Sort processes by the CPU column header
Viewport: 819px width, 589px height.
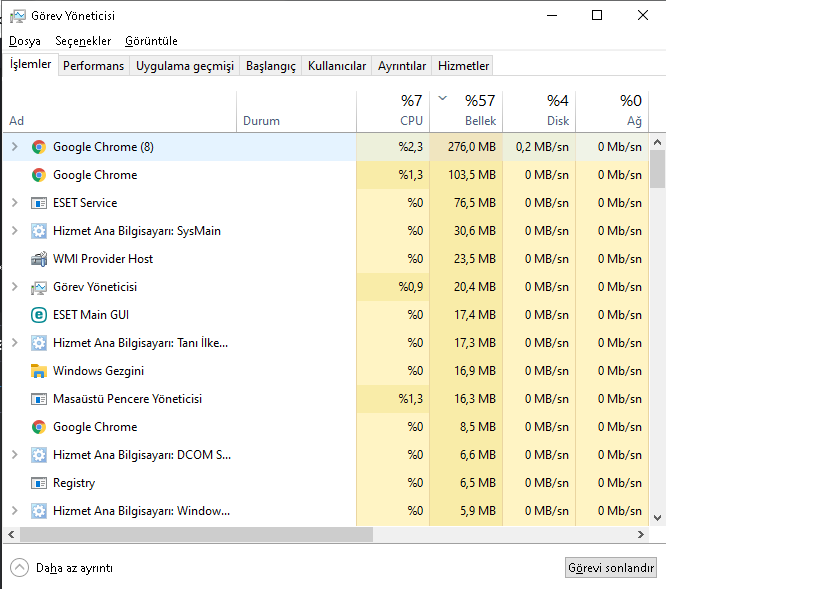coord(393,111)
